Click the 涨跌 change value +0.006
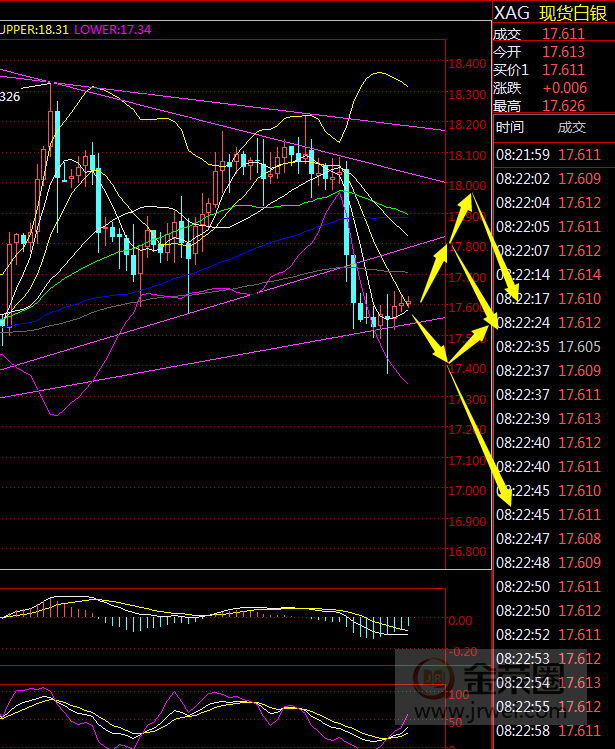This screenshot has height=749, width=615. coord(565,88)
